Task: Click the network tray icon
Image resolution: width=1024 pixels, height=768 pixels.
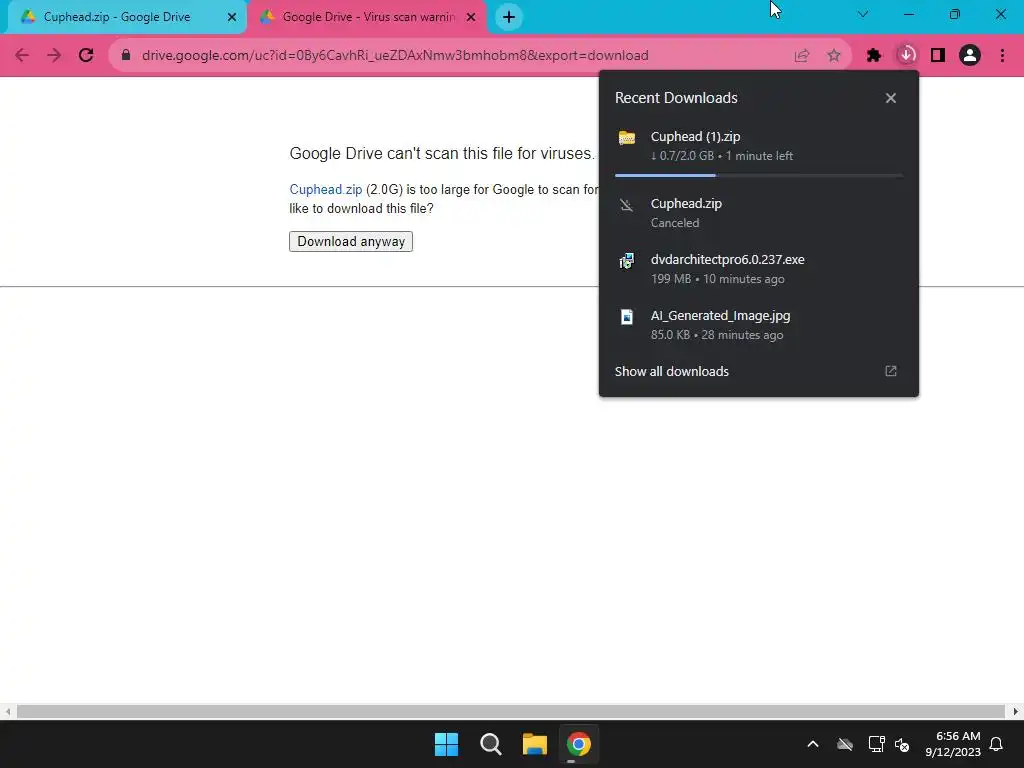Action: pyautogui.click(x=876, y=744)
